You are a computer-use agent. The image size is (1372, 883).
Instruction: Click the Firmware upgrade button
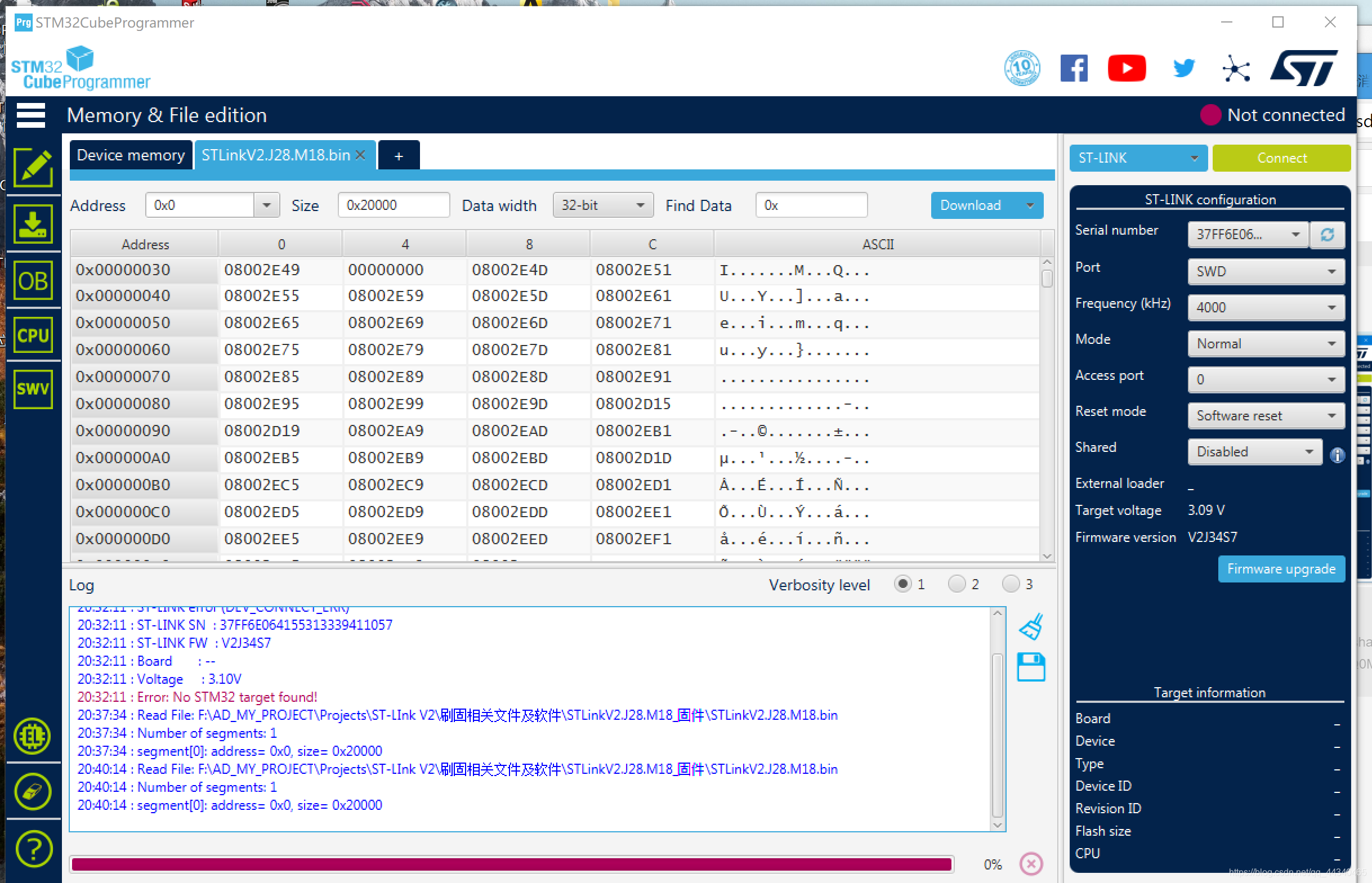click(x=1281, y=569)
